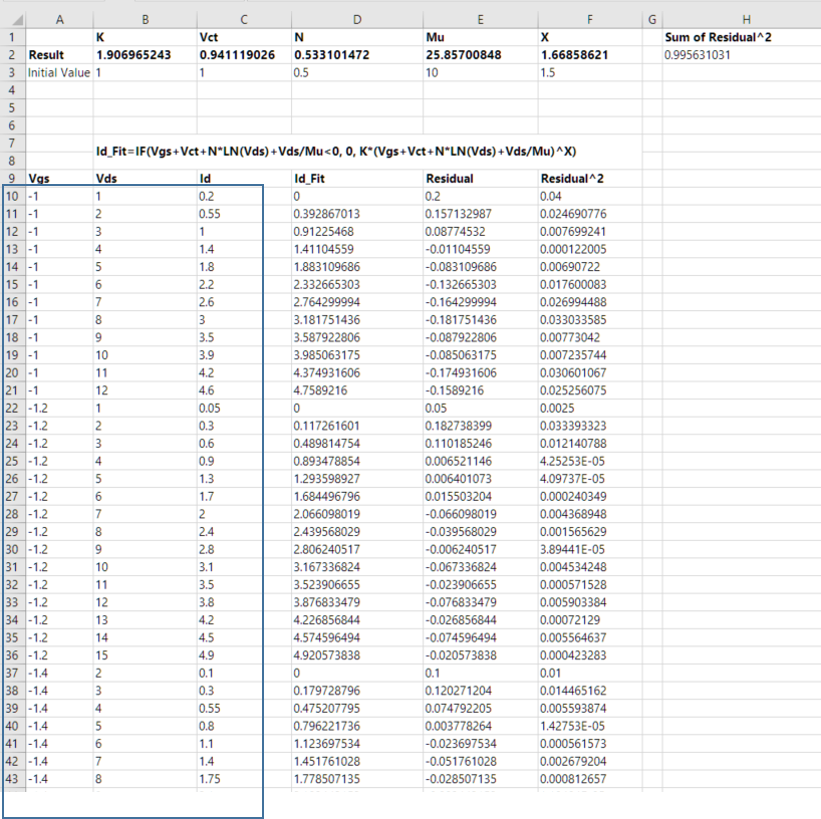Click the select-all corner triangle
Screen dimensions: 821x819
point(17,20)
